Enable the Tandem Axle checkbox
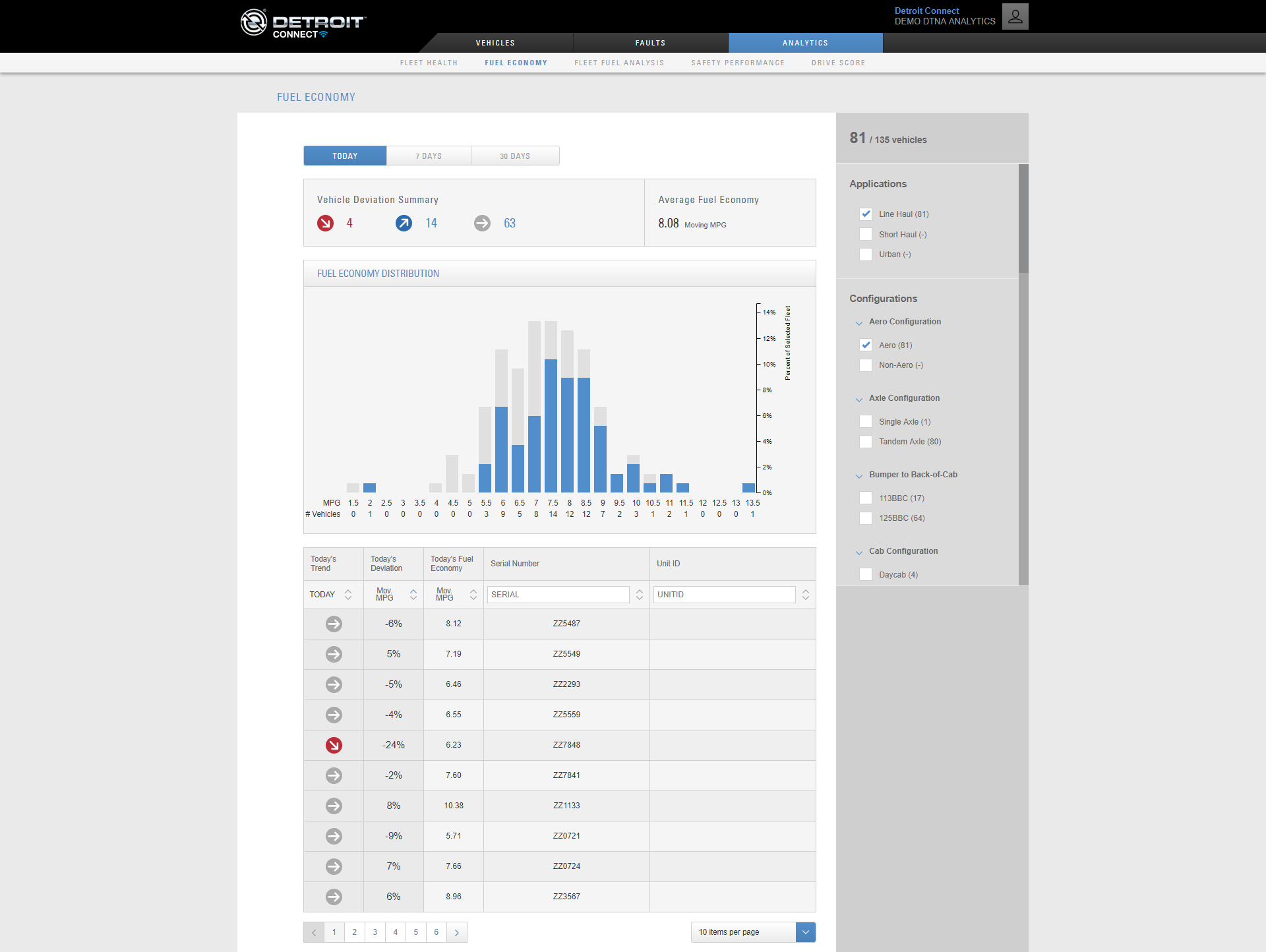The image size is (1266, 952). click(866, 442)
